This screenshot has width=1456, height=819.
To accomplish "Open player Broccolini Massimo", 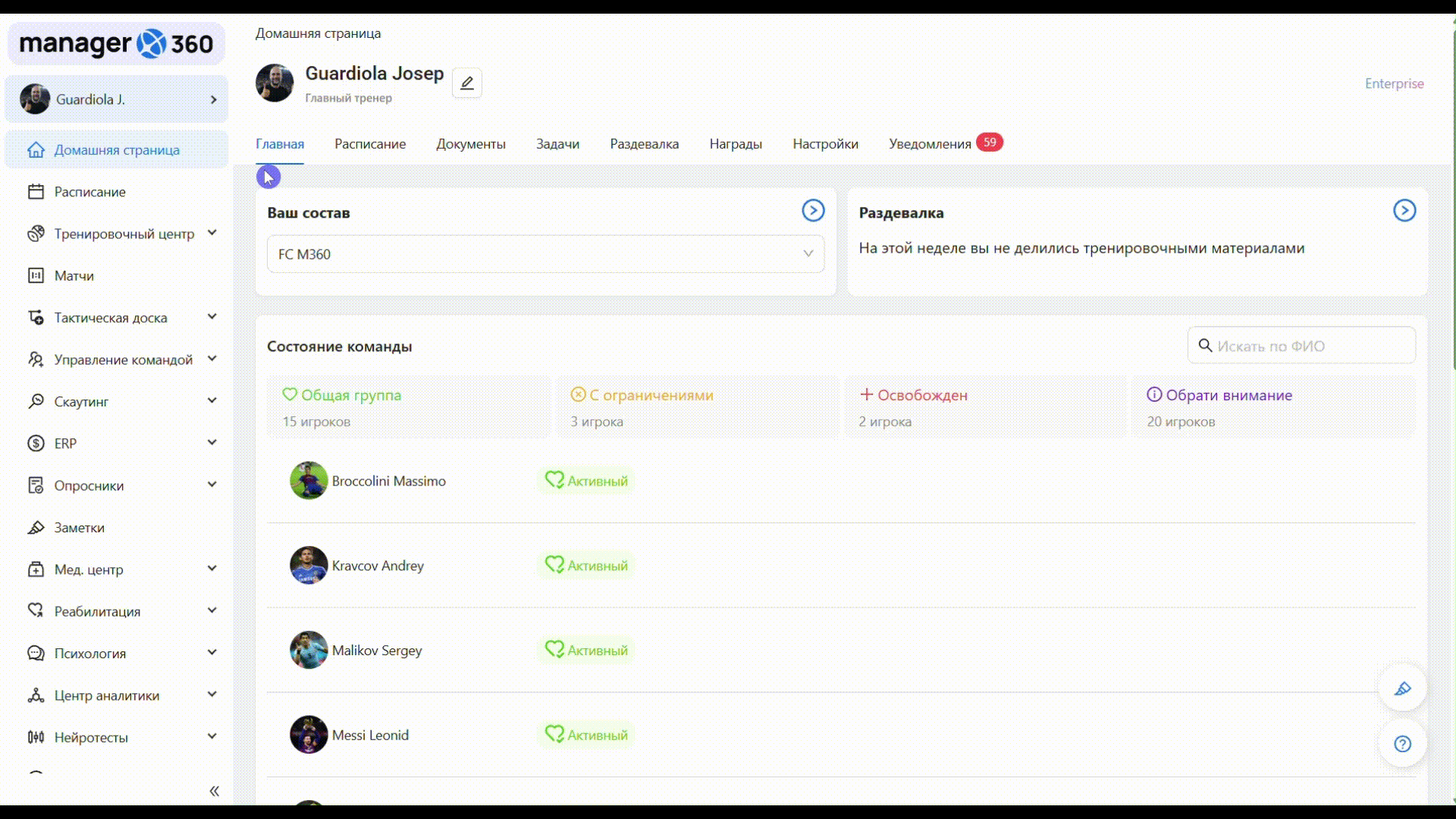I will (x=388, y=482).
